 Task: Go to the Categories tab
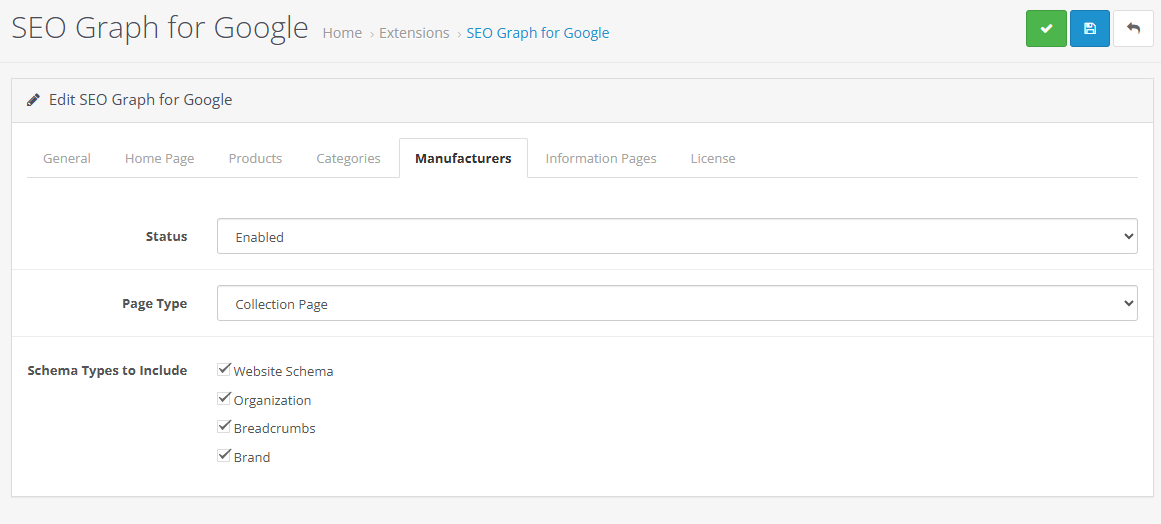pos(348,158)
